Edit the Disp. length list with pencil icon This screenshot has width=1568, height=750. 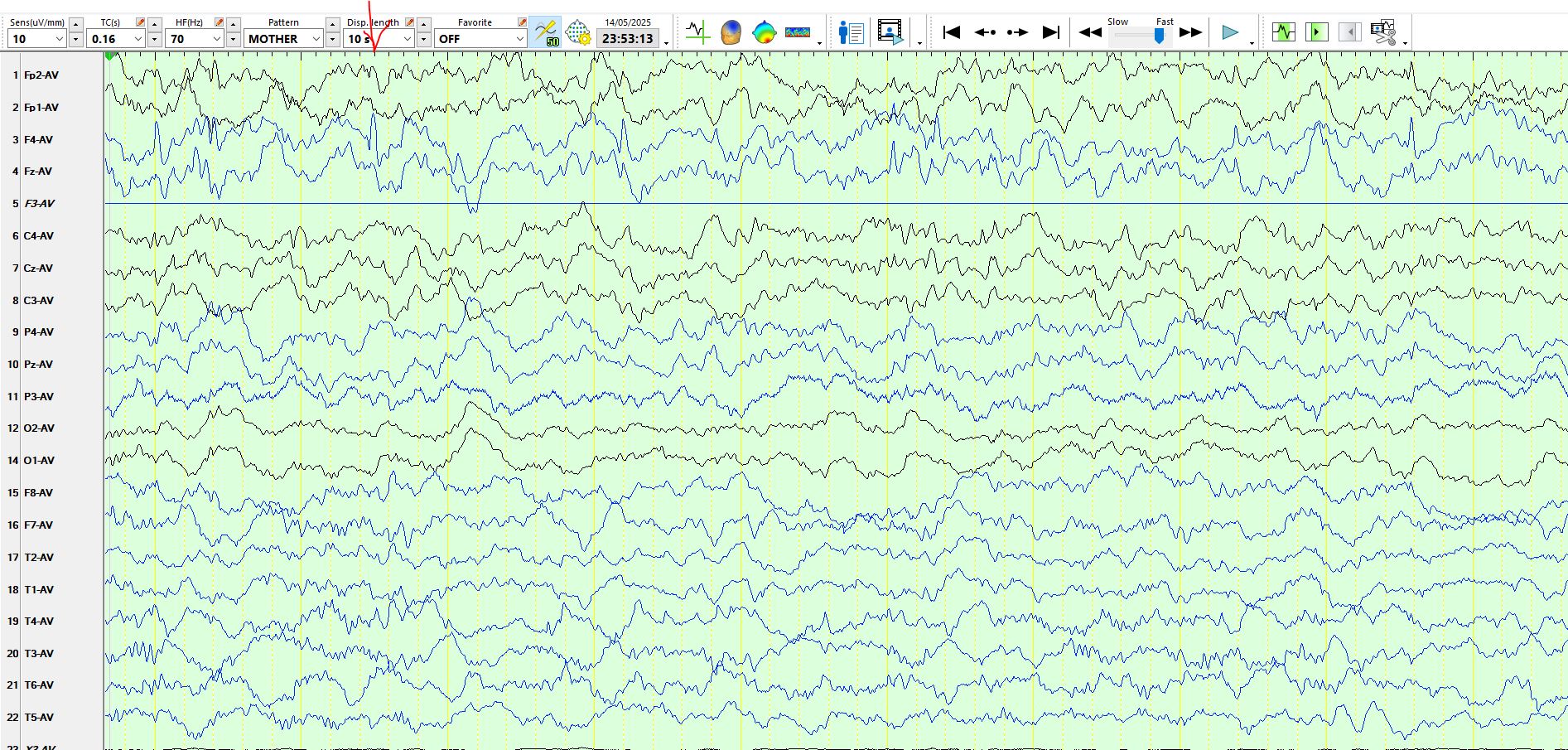coord(409,22)
